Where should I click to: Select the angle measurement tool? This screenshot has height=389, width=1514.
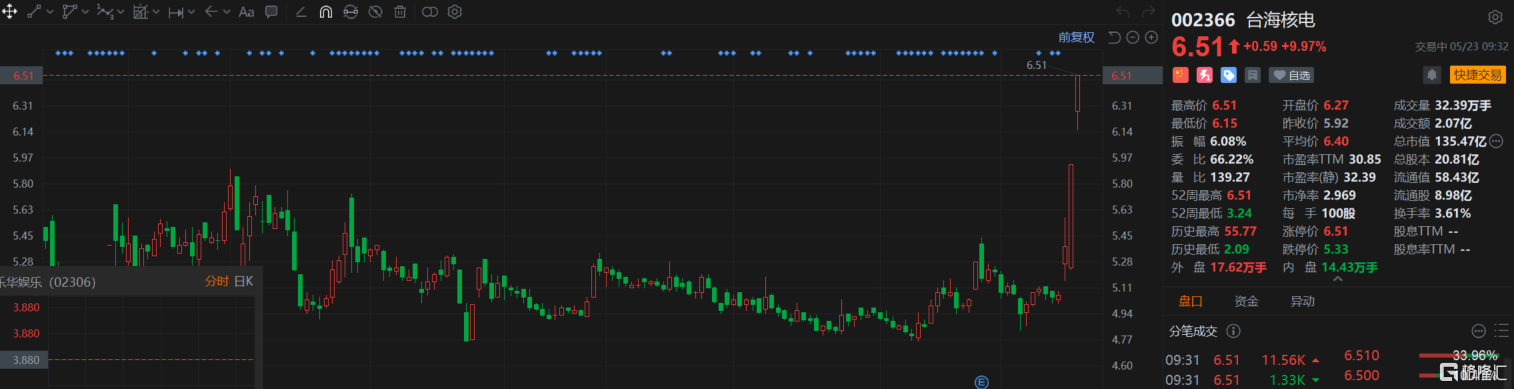coord(301,12)
